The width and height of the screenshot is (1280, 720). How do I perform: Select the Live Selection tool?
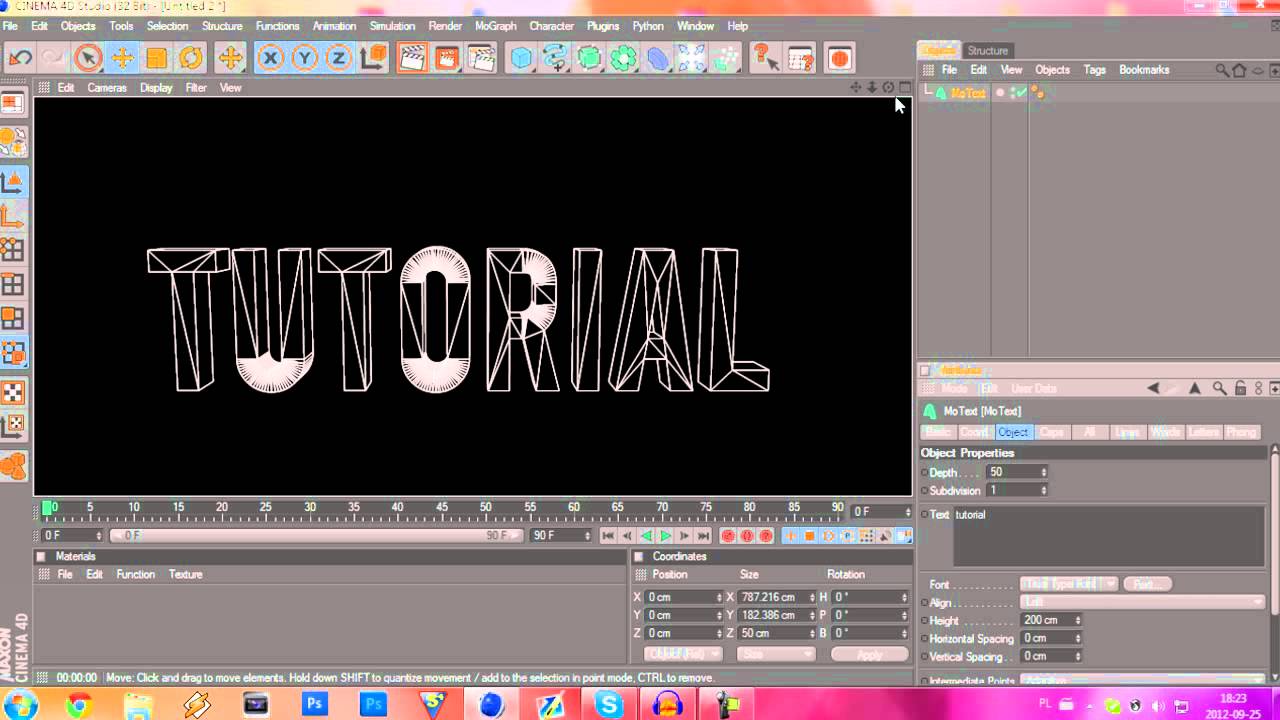pos(88,58)
